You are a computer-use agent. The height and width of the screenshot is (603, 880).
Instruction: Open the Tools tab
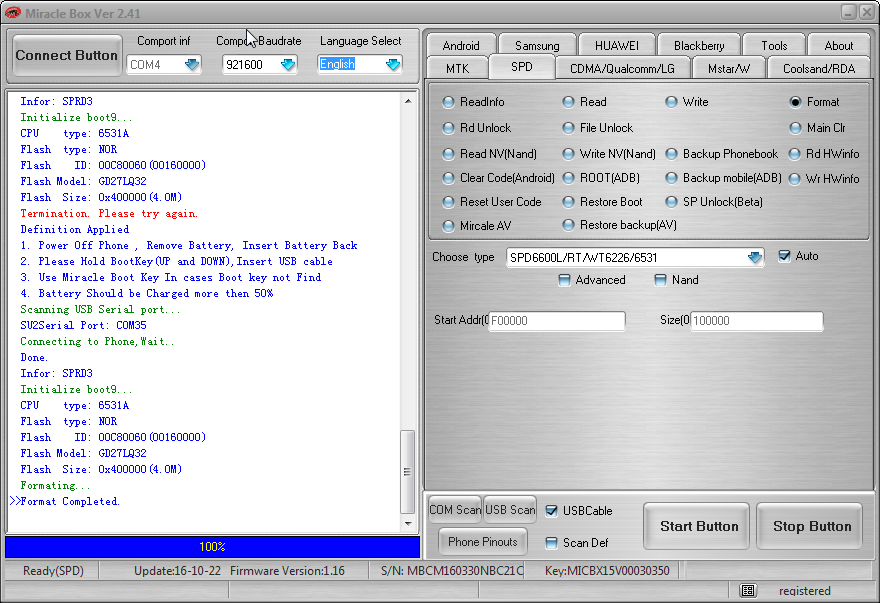tap(774, 45)
